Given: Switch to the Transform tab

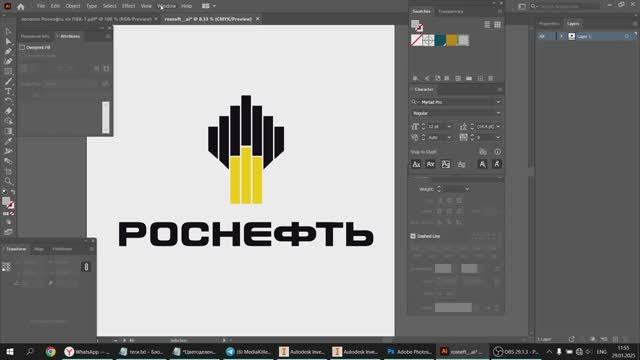Looking at the screenshot, I should pos(16,249).
